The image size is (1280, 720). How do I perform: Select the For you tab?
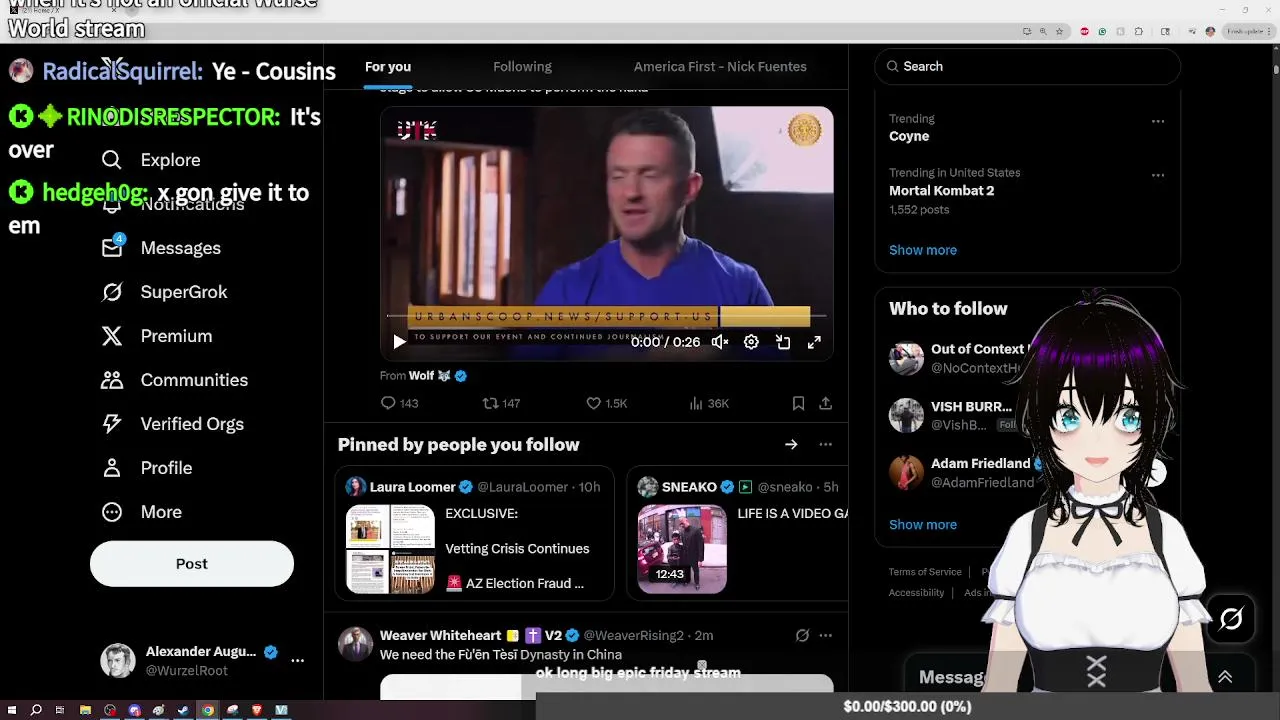pyautogui.click(x=388, y=66)
